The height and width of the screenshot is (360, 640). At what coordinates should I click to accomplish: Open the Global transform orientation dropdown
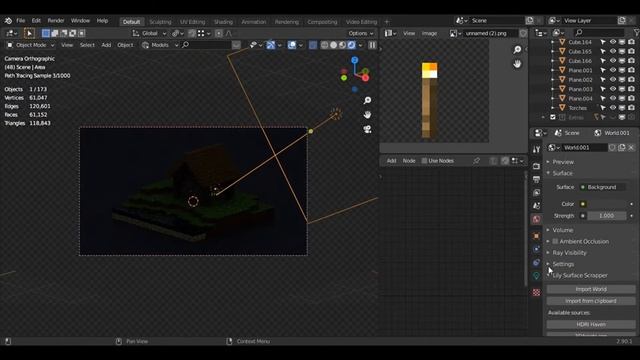pyautogui.click(x=149, y=33)
